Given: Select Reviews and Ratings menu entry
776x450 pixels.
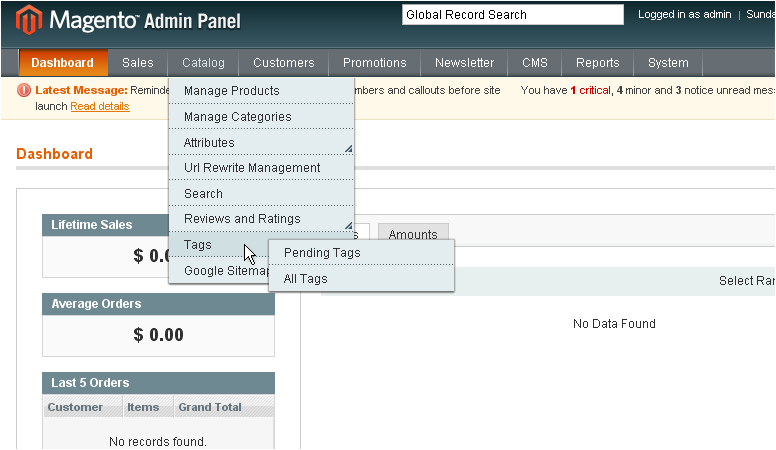Looking at the screenshot, I should coord(261,219).
